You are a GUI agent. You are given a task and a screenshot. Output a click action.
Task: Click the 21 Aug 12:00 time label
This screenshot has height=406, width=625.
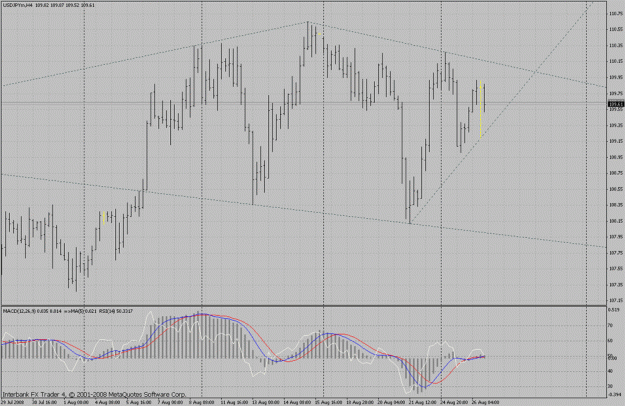pyautogui.click(x=423, y=402)
